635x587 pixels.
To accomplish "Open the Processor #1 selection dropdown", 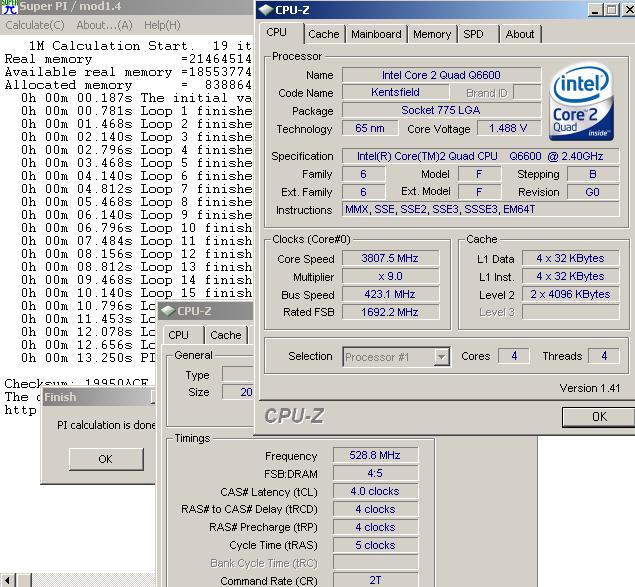I will 441,357.
